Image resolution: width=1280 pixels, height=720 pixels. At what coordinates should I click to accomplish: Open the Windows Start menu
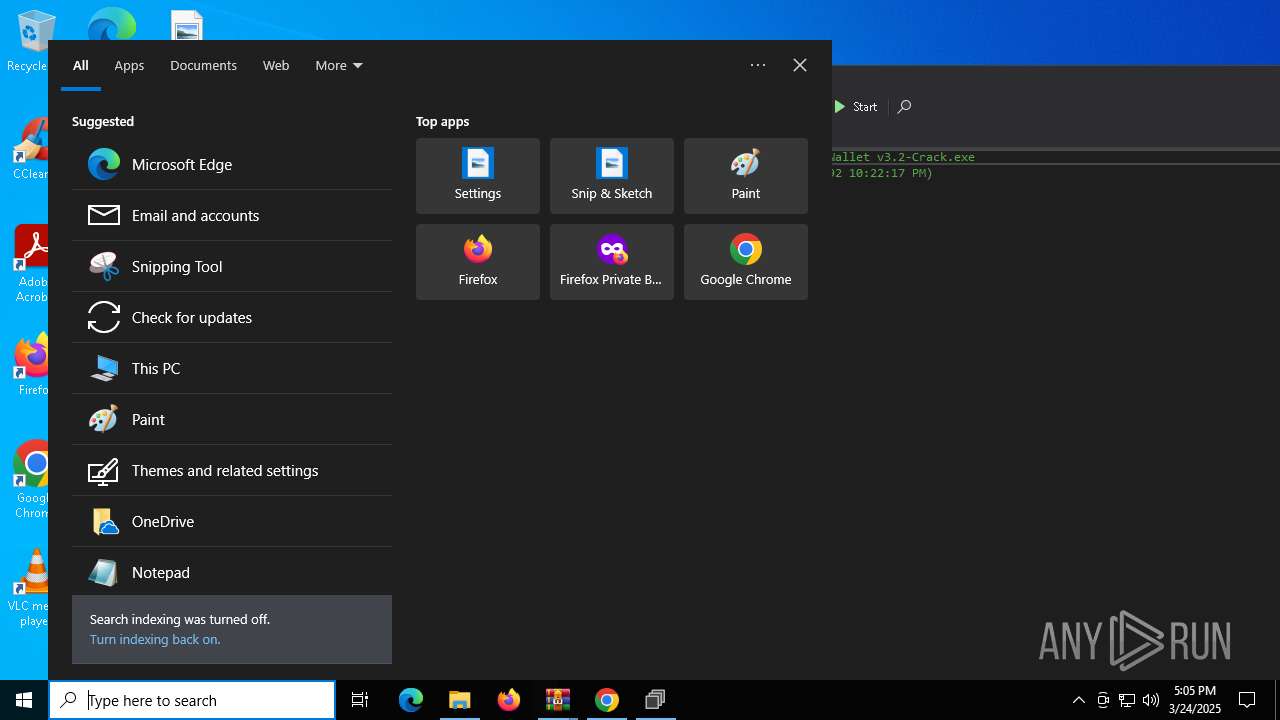(x=24, y=700)
